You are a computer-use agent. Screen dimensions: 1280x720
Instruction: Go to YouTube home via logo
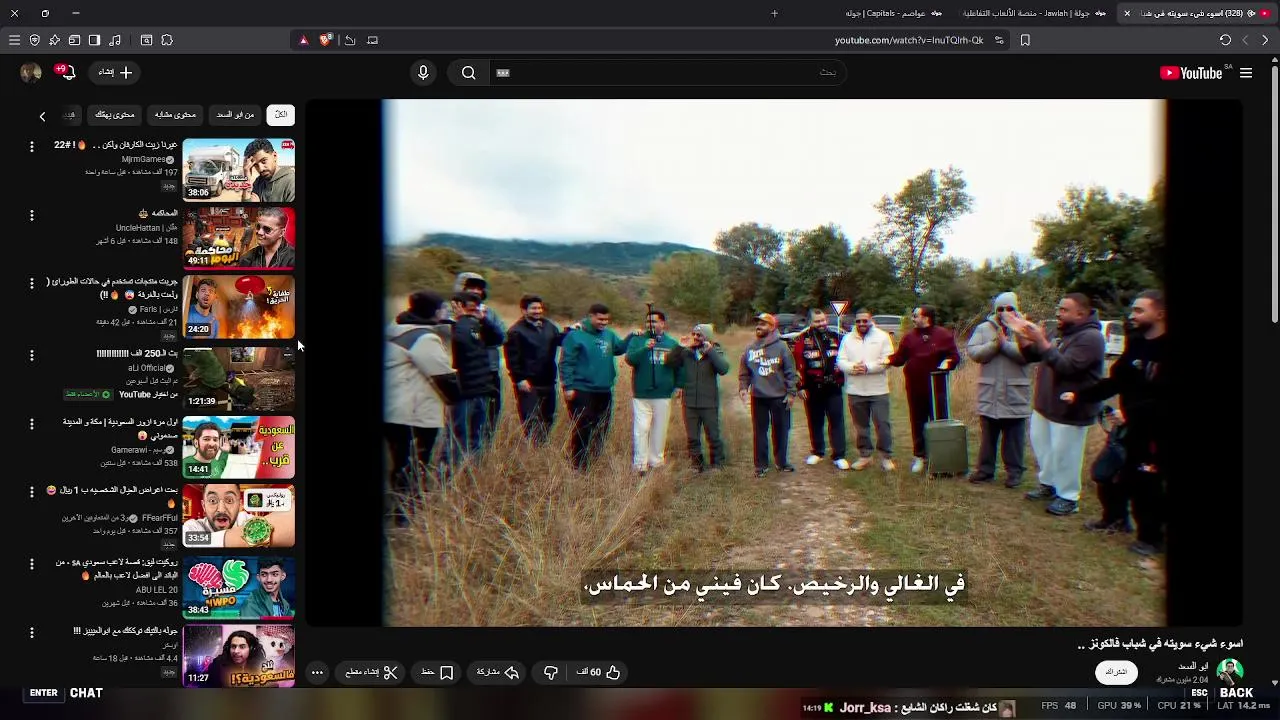[1191, 73]
